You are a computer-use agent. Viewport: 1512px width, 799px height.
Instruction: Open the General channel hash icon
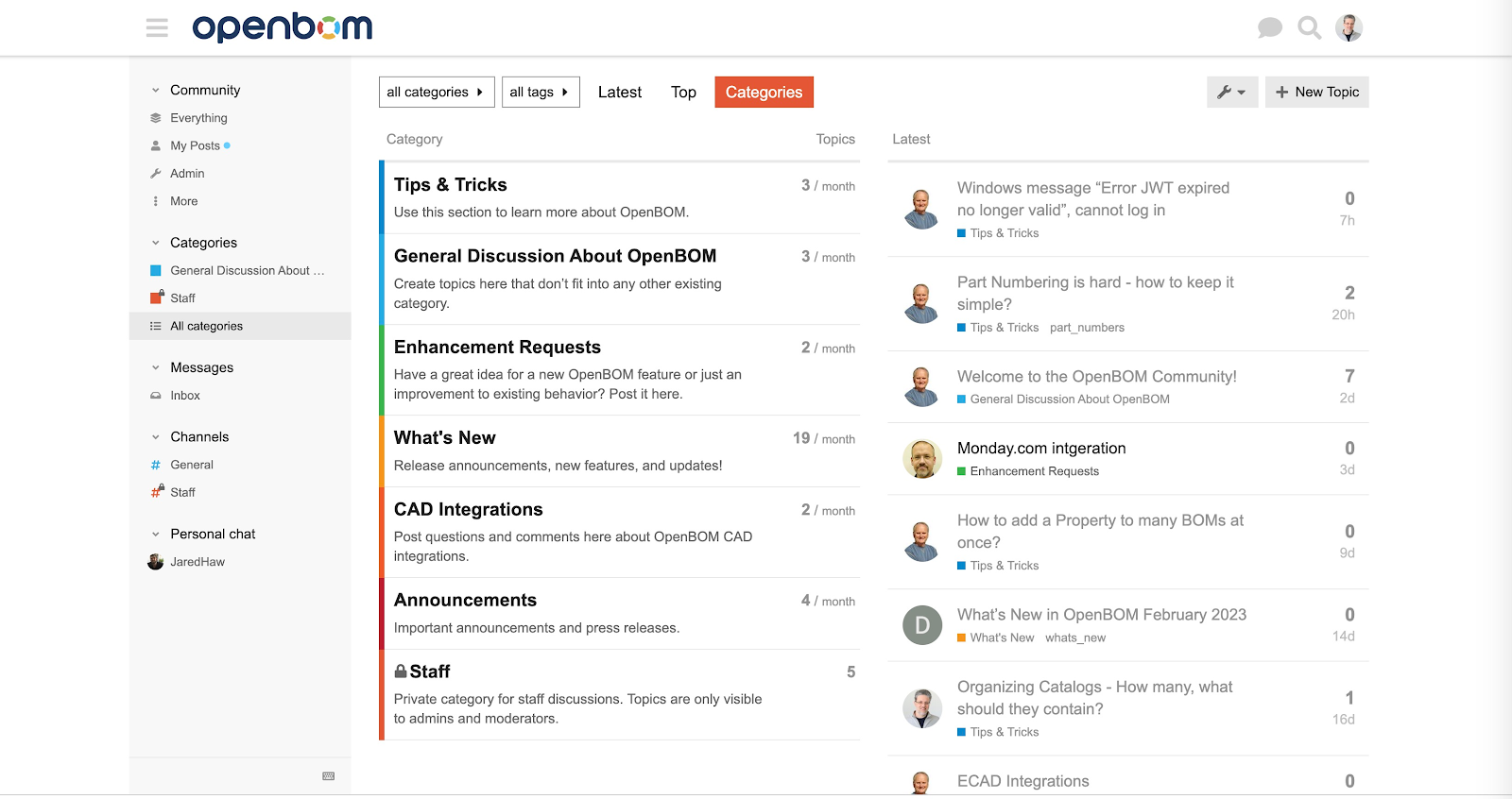(156, 465)
